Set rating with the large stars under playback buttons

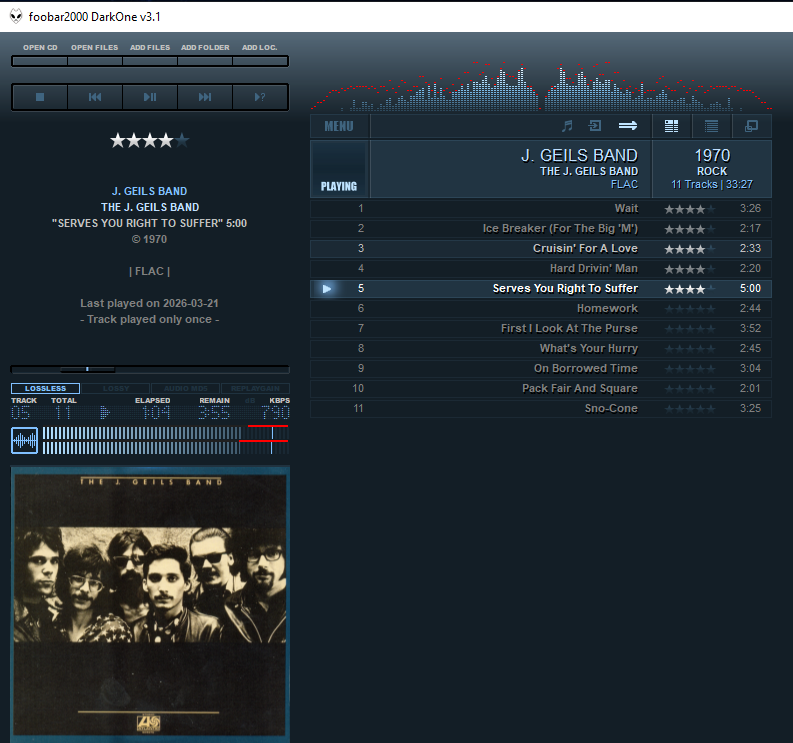click(150, 140)
